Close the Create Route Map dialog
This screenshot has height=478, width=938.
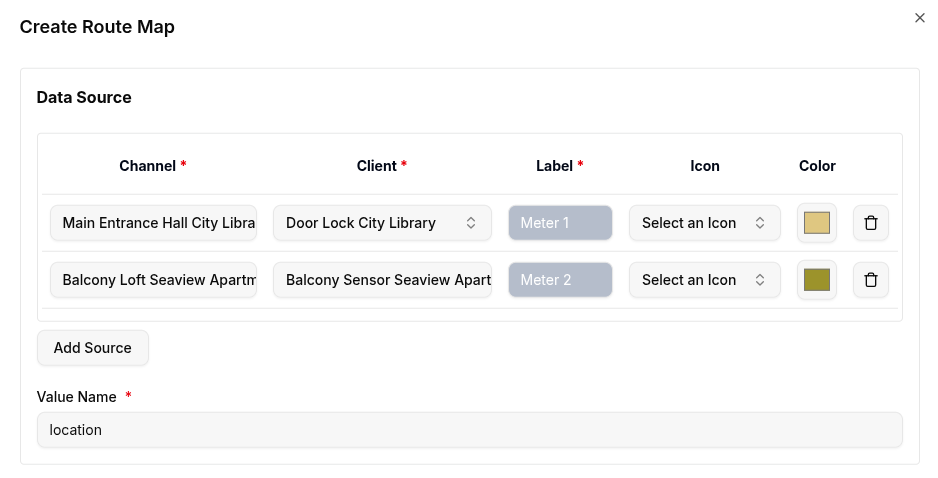(x=920, y=18)
